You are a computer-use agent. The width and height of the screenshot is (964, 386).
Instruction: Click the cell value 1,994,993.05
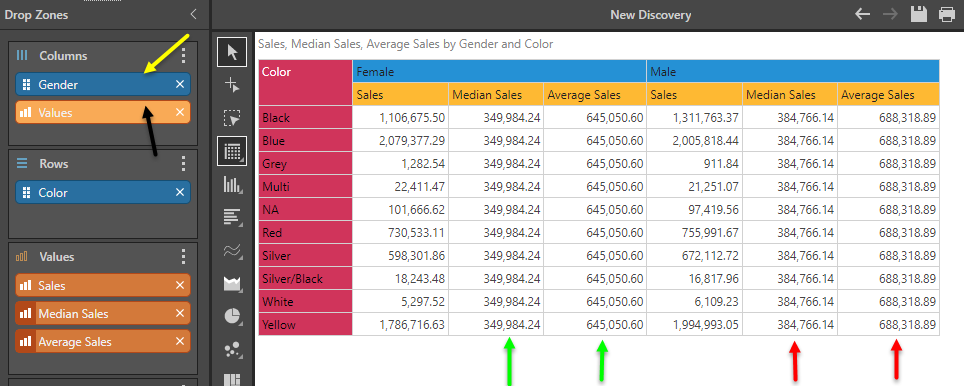pos(695,325)
